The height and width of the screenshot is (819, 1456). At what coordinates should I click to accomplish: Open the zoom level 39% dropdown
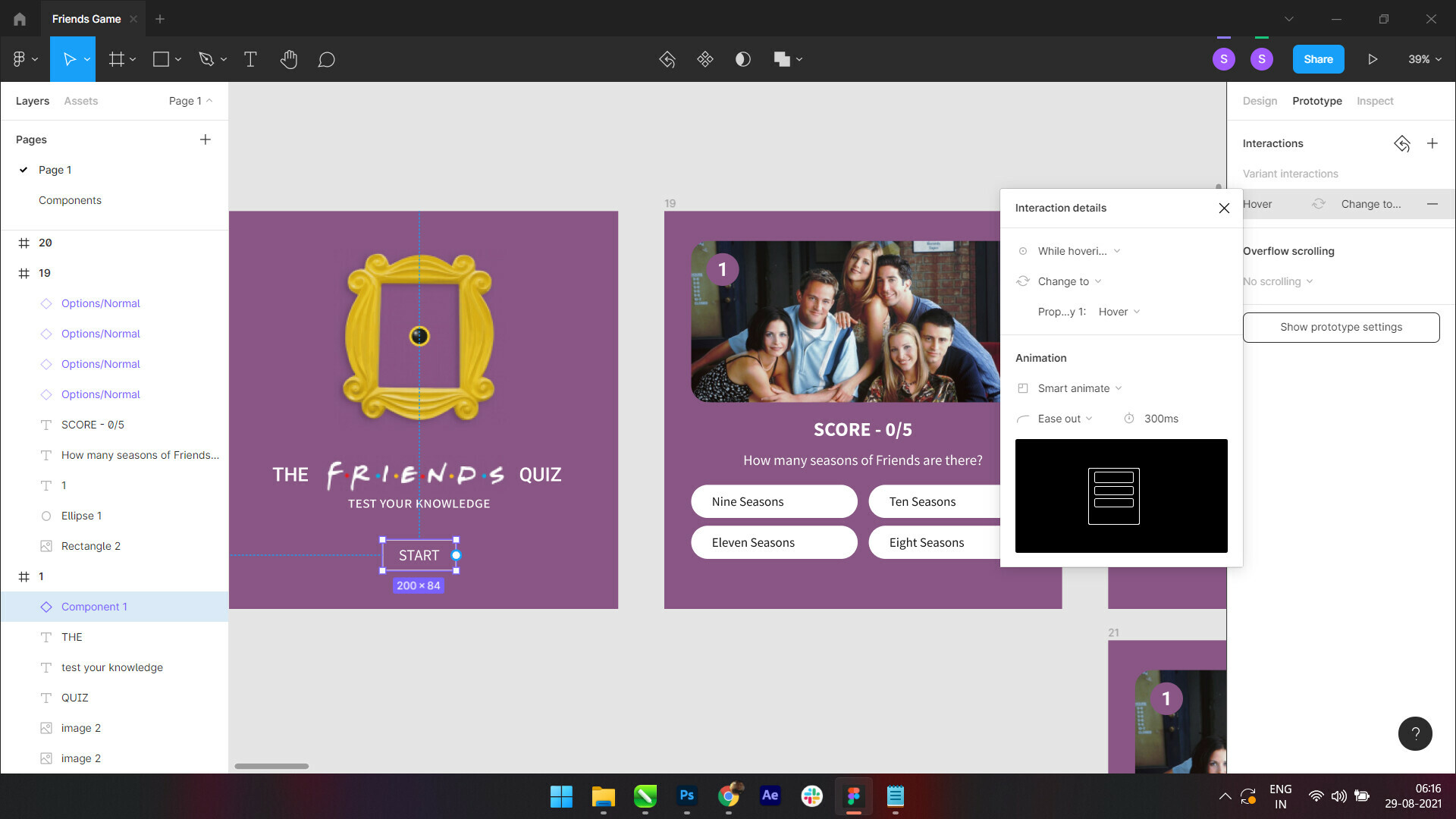point(1425,59)
